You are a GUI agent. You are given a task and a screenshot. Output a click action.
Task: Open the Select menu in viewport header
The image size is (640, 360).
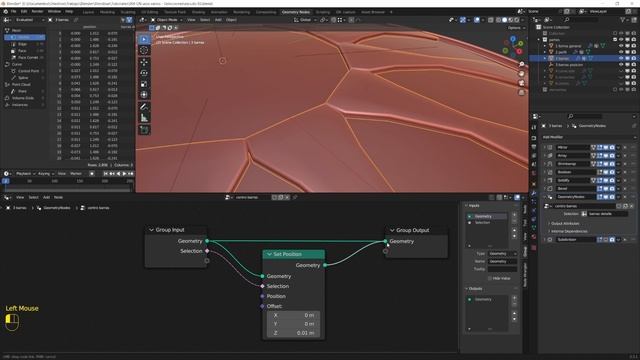(x=205, y=20)
